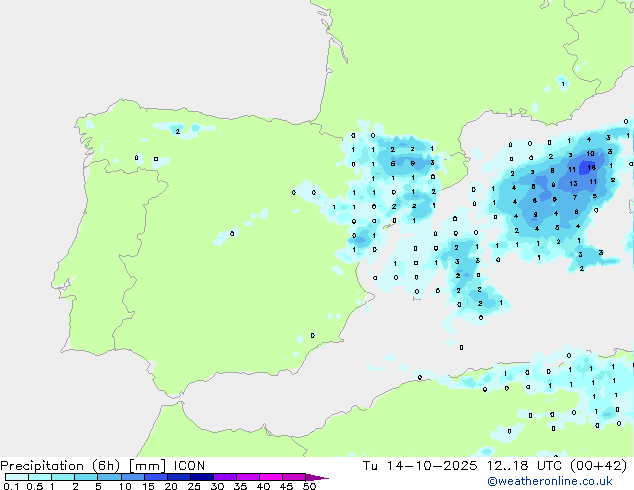Select the 35–40 mm legend color box
This screenshot has height=490, width=634.
point(248,477)
